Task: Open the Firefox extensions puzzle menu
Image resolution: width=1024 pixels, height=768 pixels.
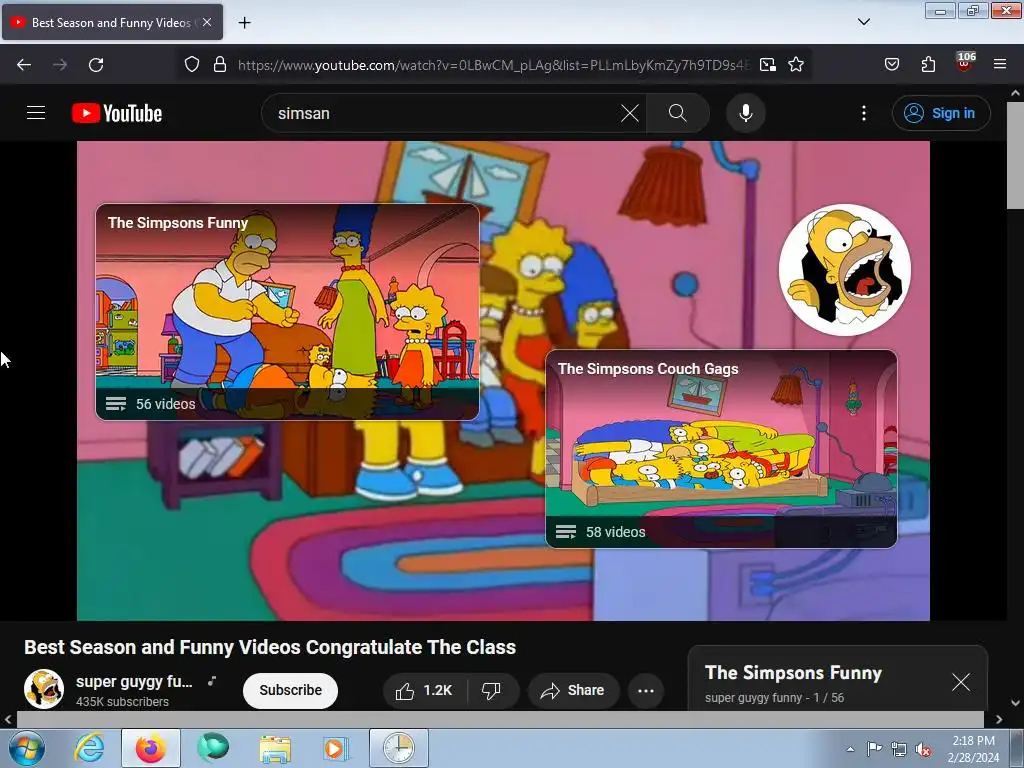Action: [928, 65]
